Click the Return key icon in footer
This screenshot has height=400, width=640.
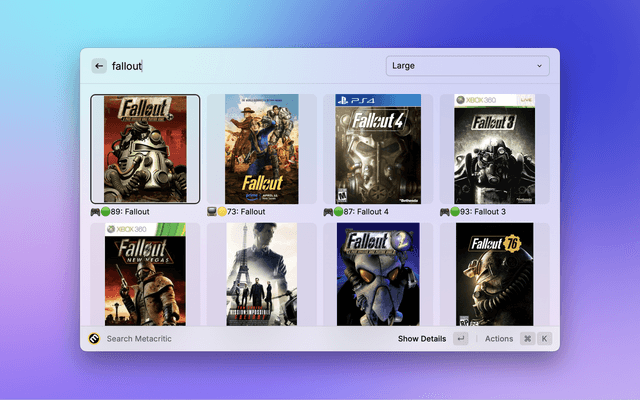(x=460, y=339)
